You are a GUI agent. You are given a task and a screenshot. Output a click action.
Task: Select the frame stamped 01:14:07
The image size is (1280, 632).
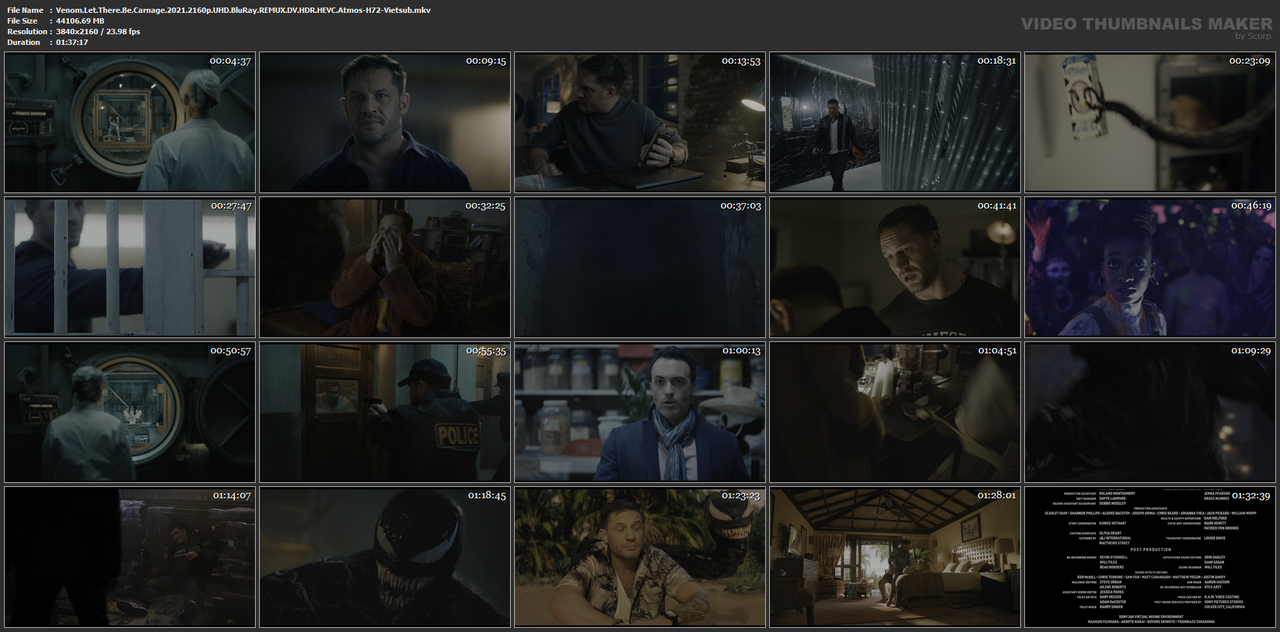coord(130,557)
